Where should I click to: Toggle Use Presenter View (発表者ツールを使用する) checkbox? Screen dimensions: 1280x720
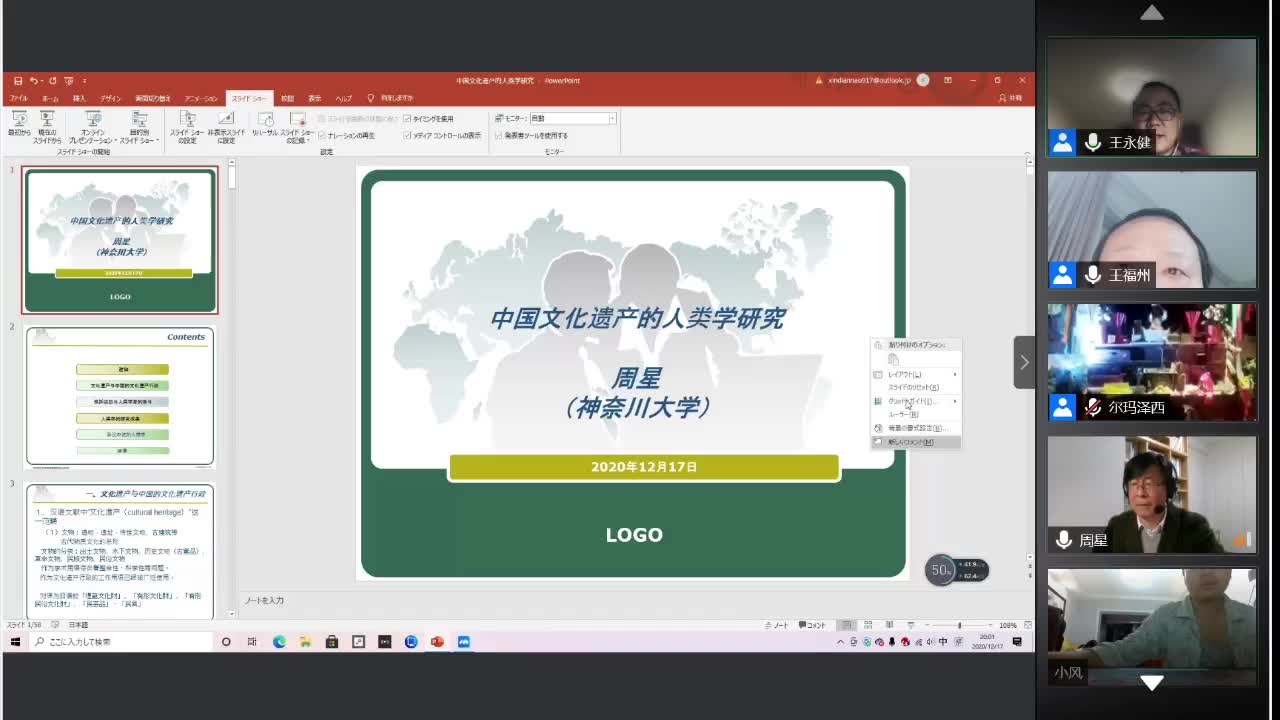tap(531, 135)
